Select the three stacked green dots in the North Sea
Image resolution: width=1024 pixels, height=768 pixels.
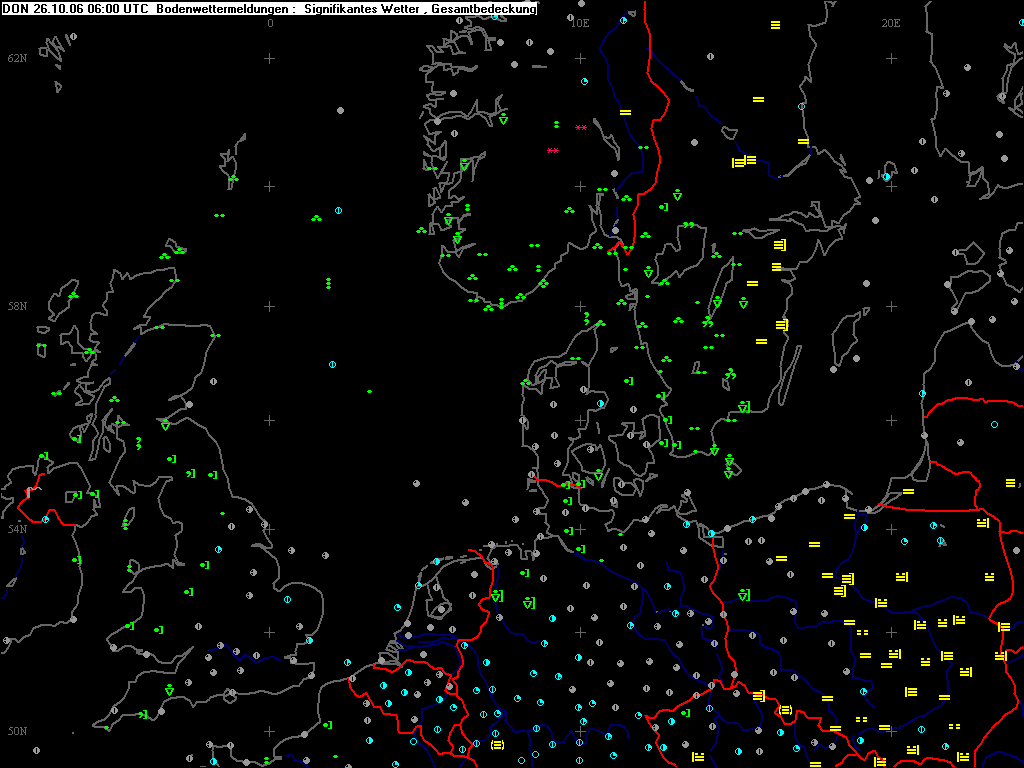click(x=328, y=283)
